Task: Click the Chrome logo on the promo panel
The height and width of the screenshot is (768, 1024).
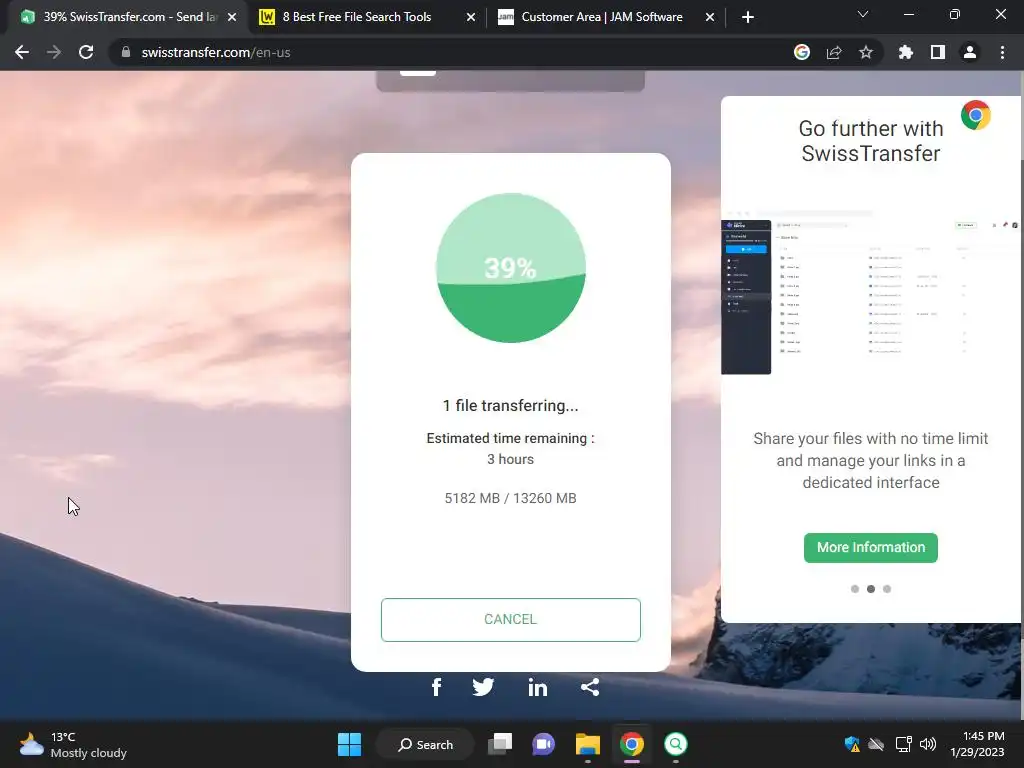Action: 976,116
